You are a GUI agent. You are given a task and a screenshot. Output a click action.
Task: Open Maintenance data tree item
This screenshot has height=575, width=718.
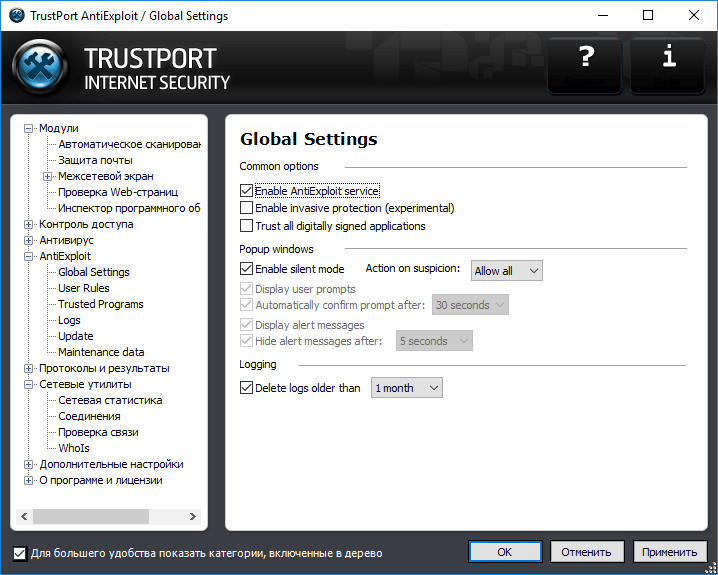coord(101,352)
